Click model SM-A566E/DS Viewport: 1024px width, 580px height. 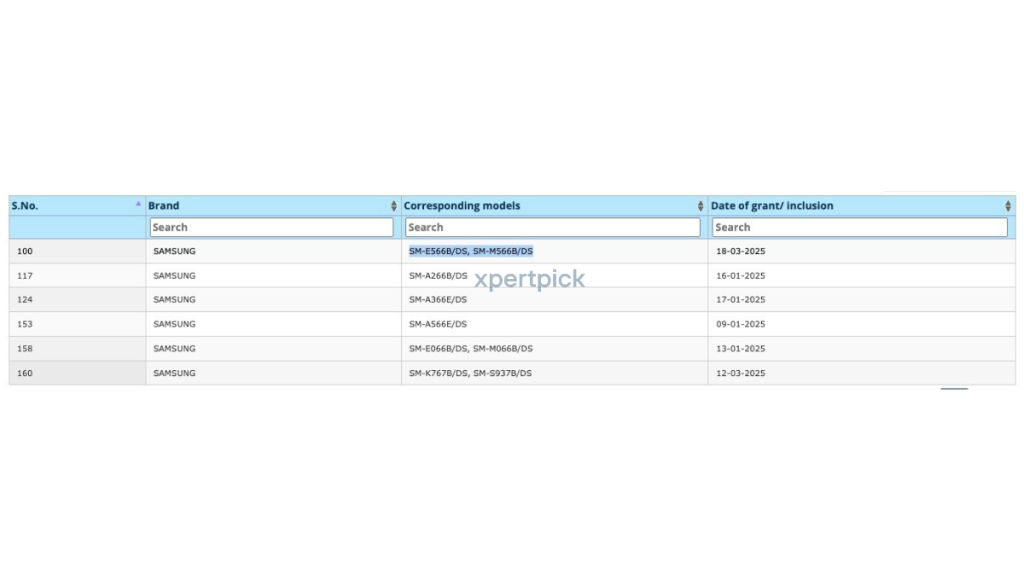click(438, 324)
